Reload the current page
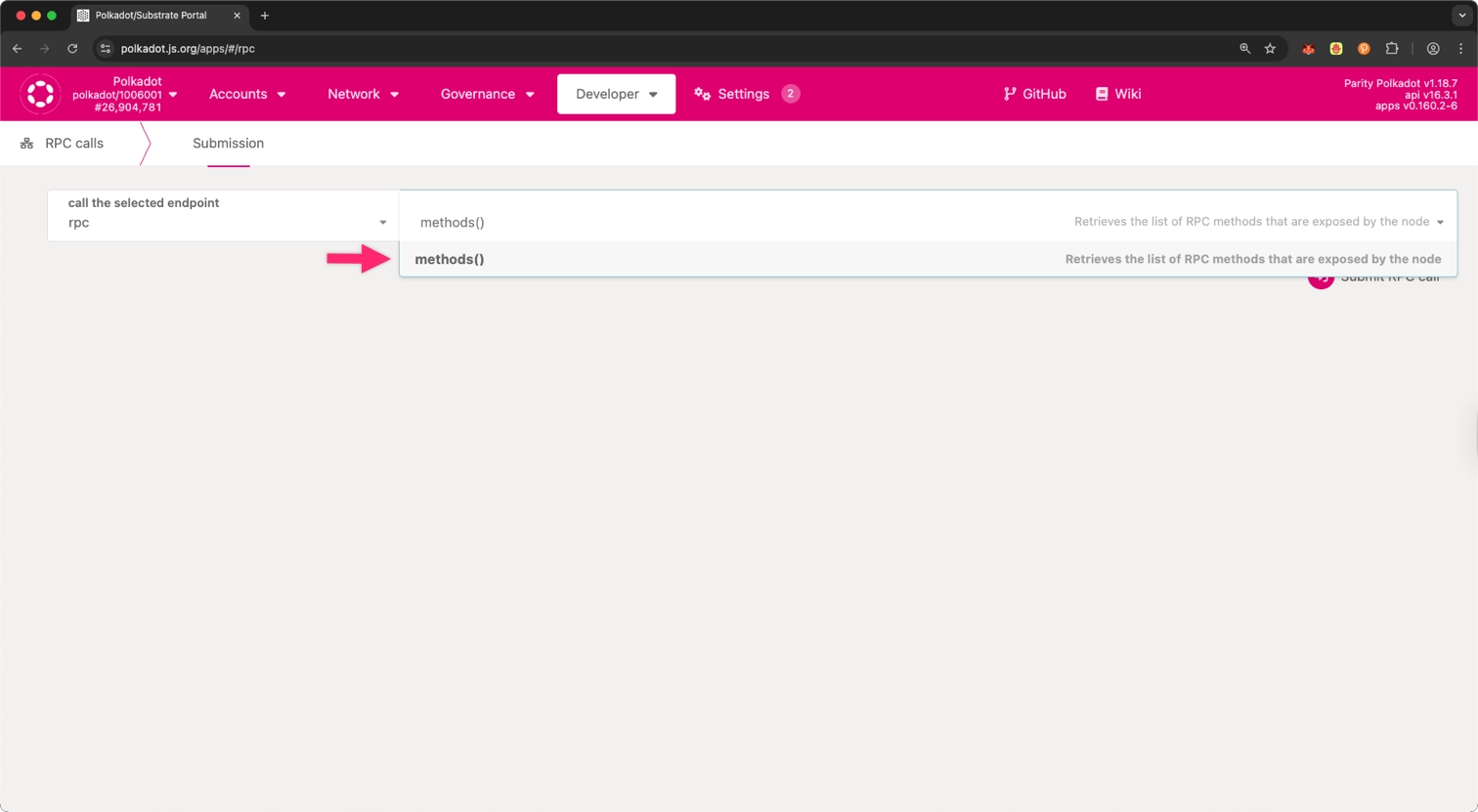This screenshot has height=812, width=1478. 72,48
